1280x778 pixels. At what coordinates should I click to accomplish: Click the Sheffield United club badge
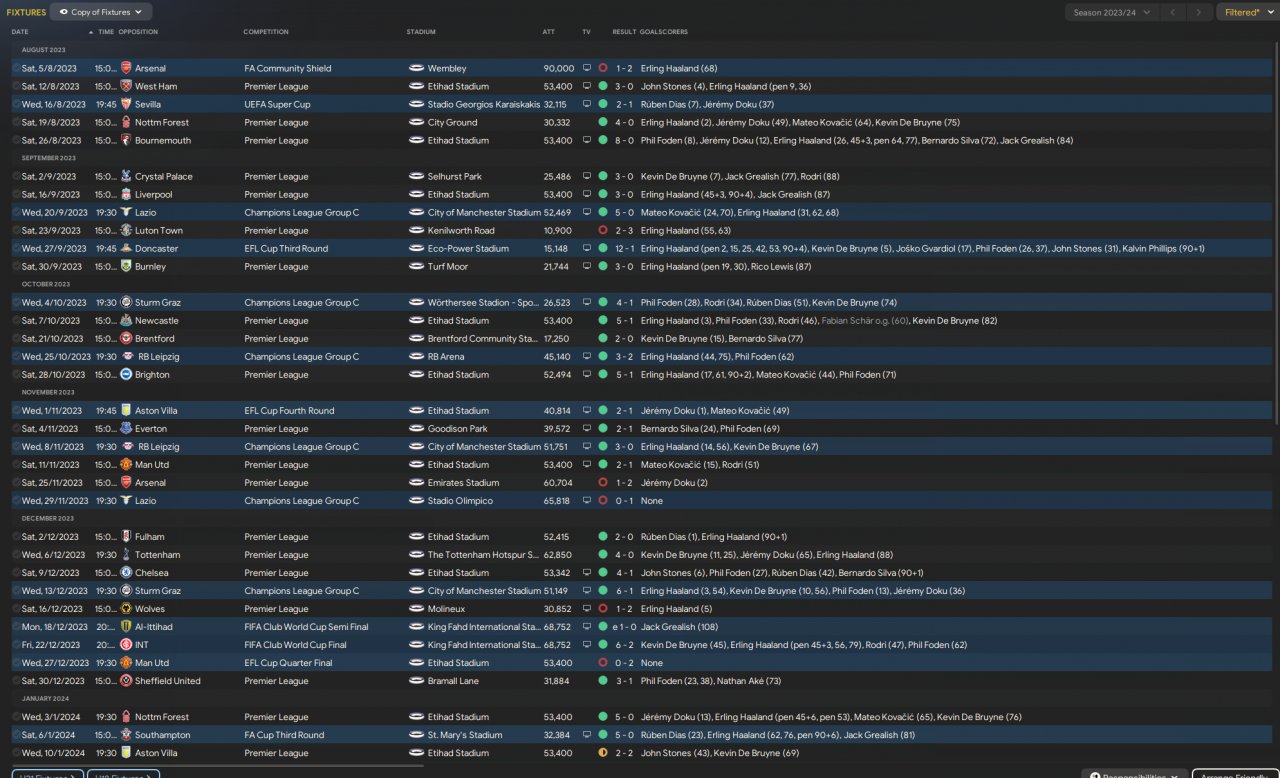coord(126,680)
